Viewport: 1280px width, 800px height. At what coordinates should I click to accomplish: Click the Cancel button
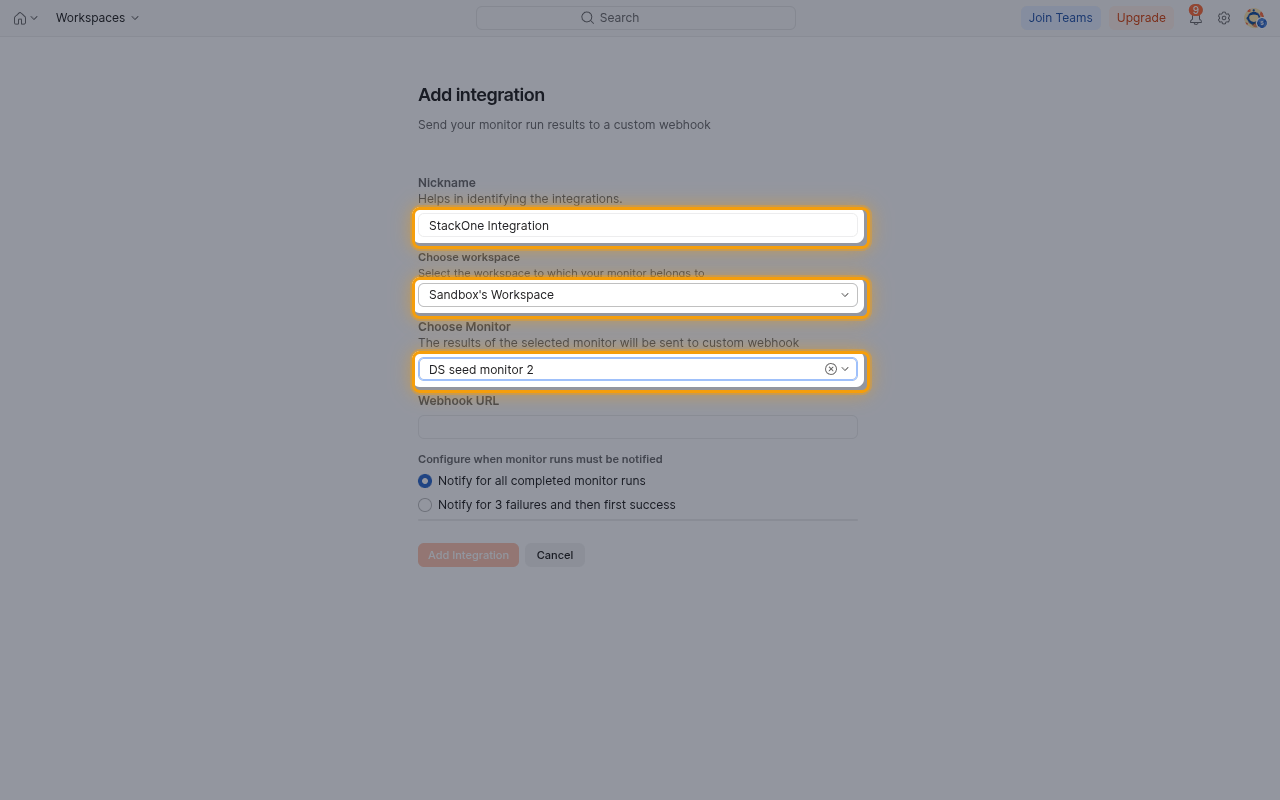click(x=555, y=555)
